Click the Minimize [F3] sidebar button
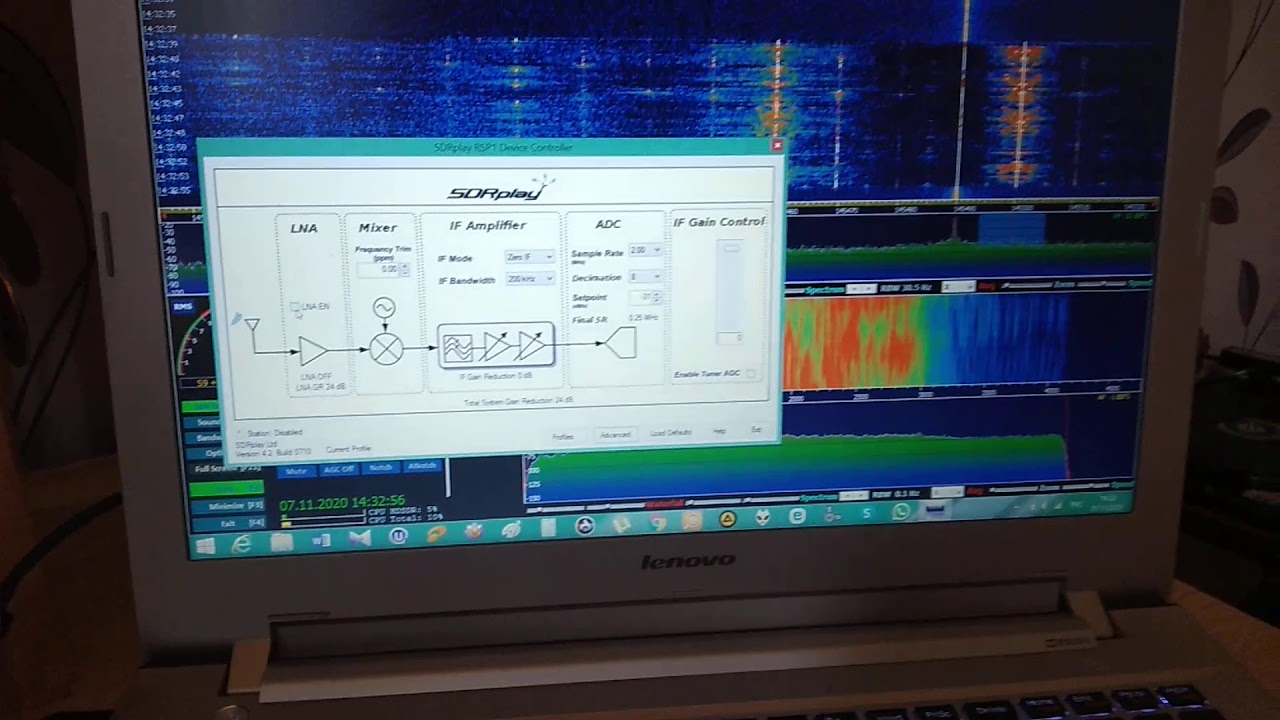This screenshot has height=720, width=1280. click(x=228, y=506)
